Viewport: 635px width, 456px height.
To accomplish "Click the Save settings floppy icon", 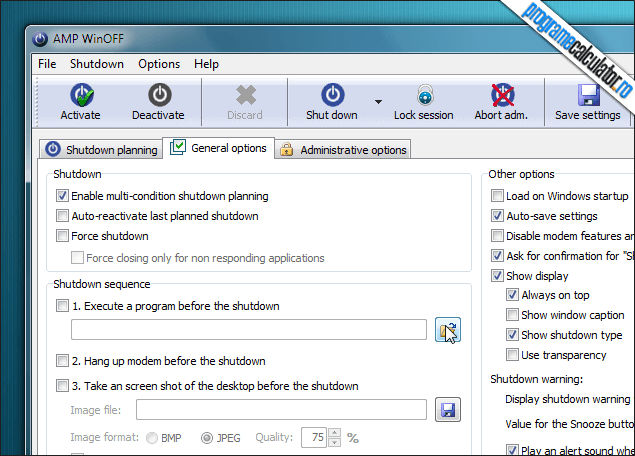I will 588,95.
